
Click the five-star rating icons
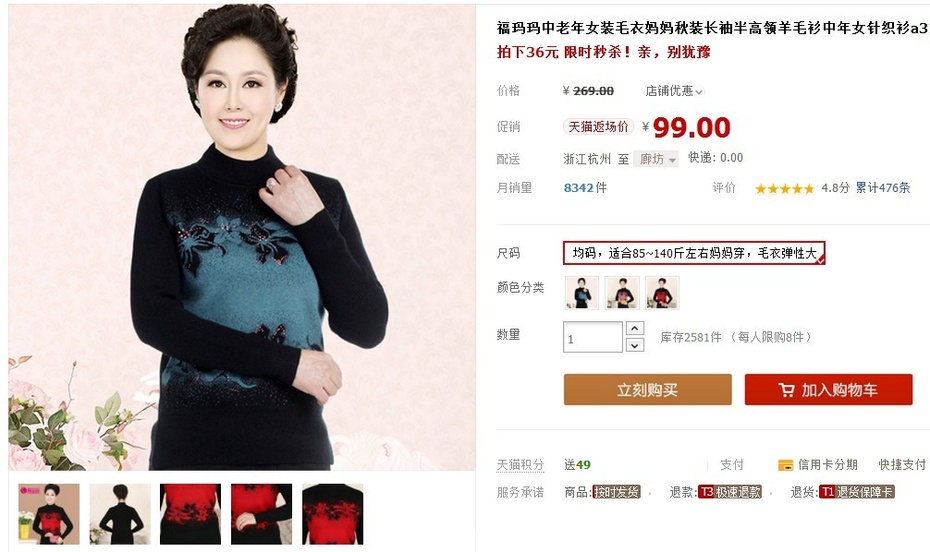(784, 189)
